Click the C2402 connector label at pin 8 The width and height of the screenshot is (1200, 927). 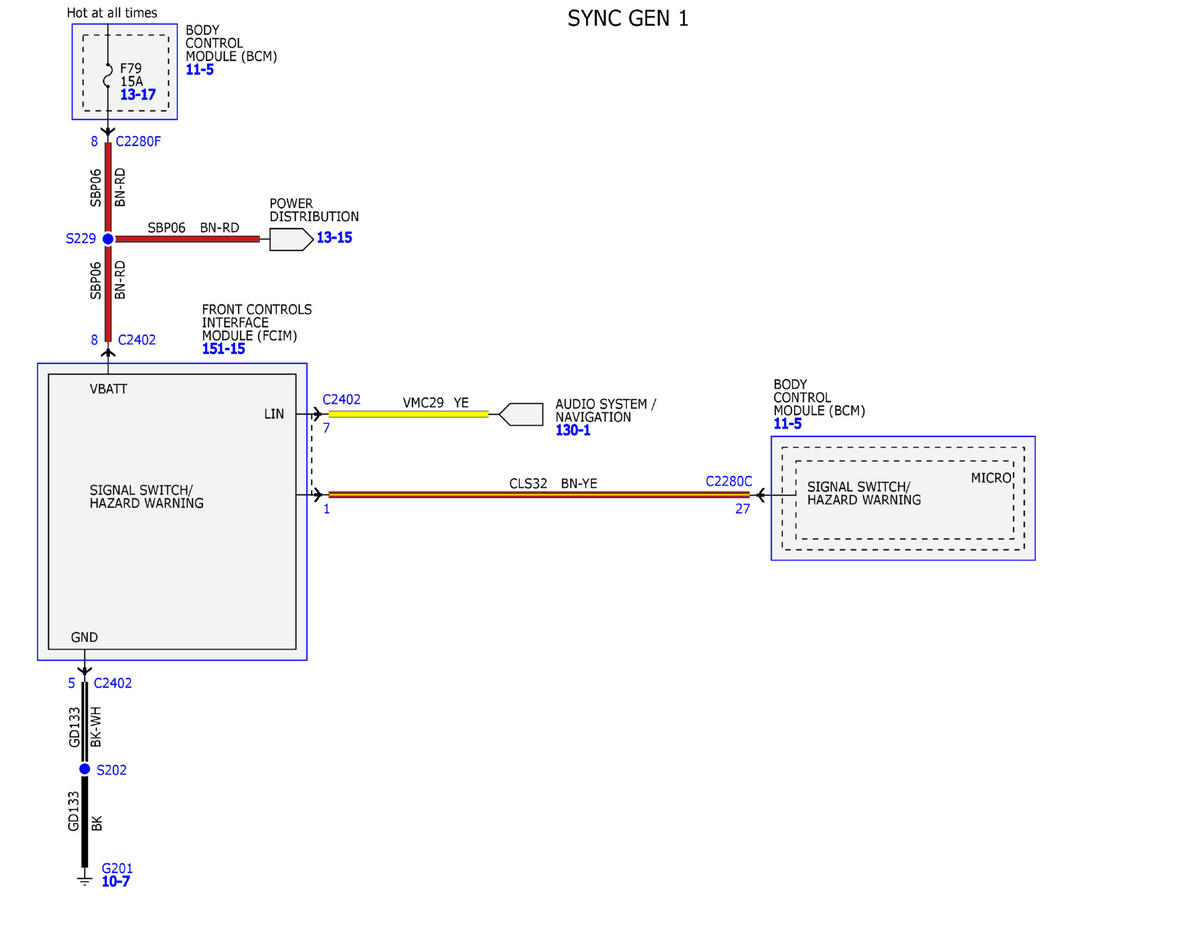pos(137,340)
